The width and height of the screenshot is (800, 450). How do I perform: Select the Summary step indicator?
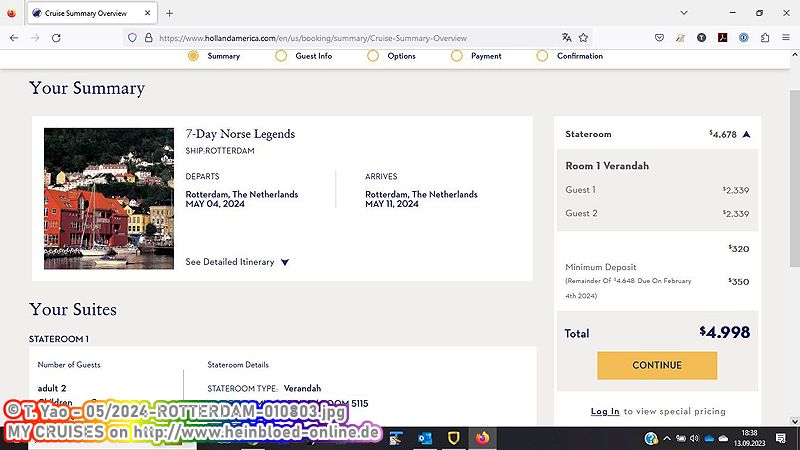pyautogui.click(x=193, y=56)
